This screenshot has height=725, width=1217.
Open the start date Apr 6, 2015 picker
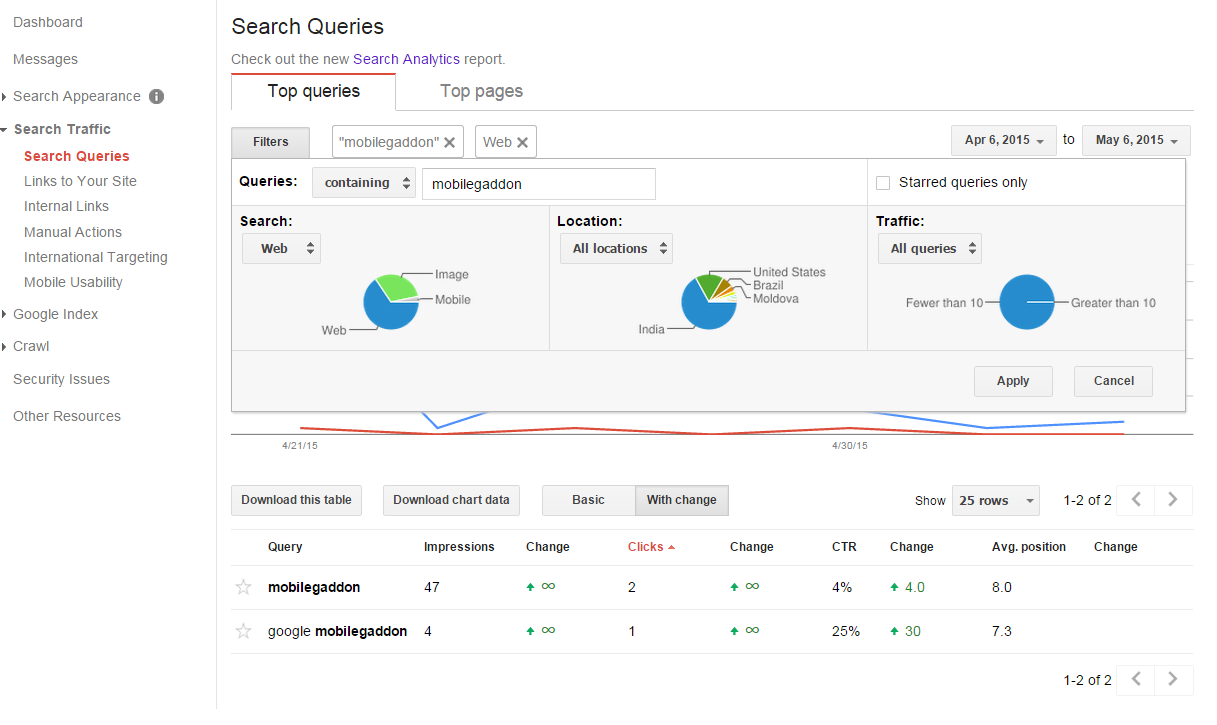(x=1004, y=140)
